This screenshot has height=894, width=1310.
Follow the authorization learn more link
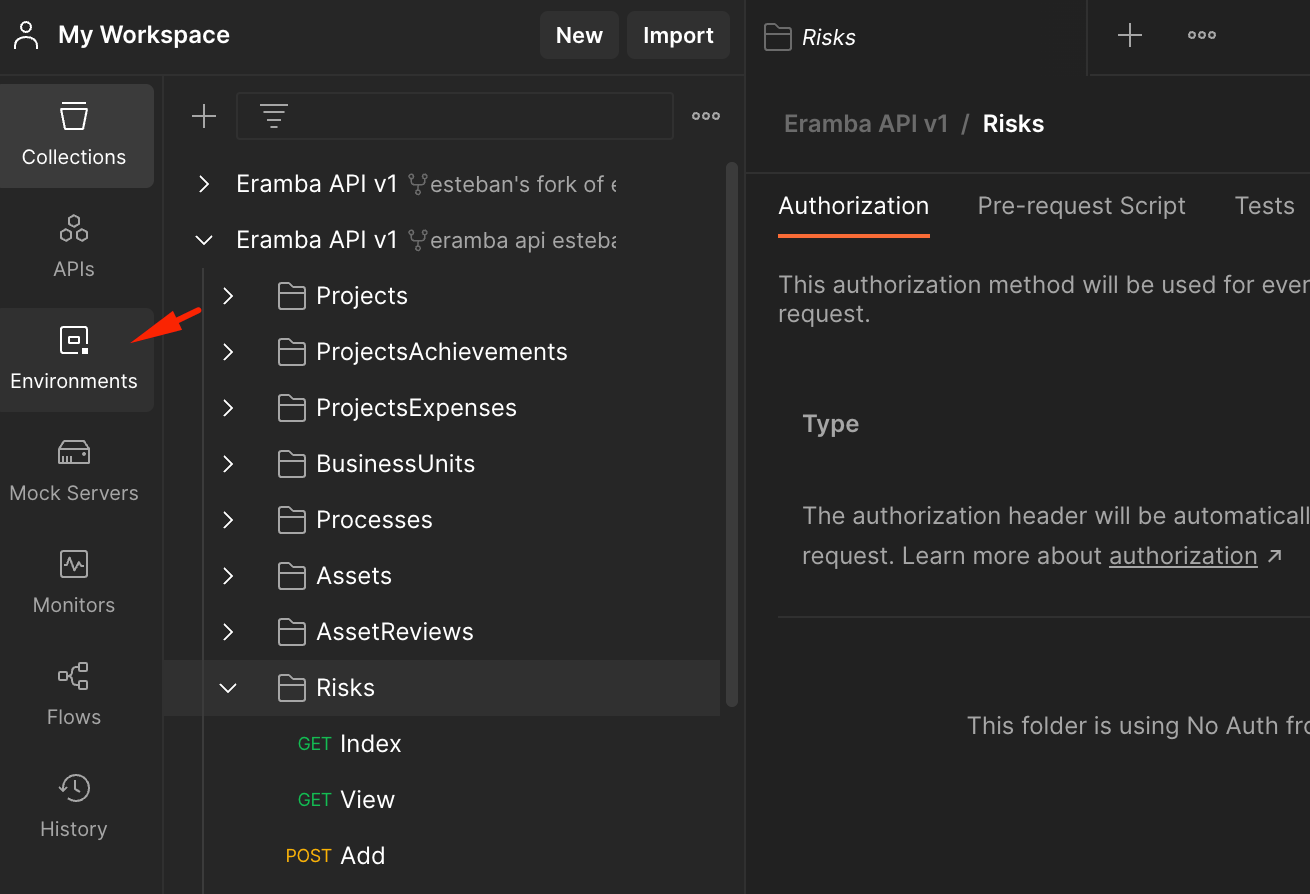tap(1183, 556)
